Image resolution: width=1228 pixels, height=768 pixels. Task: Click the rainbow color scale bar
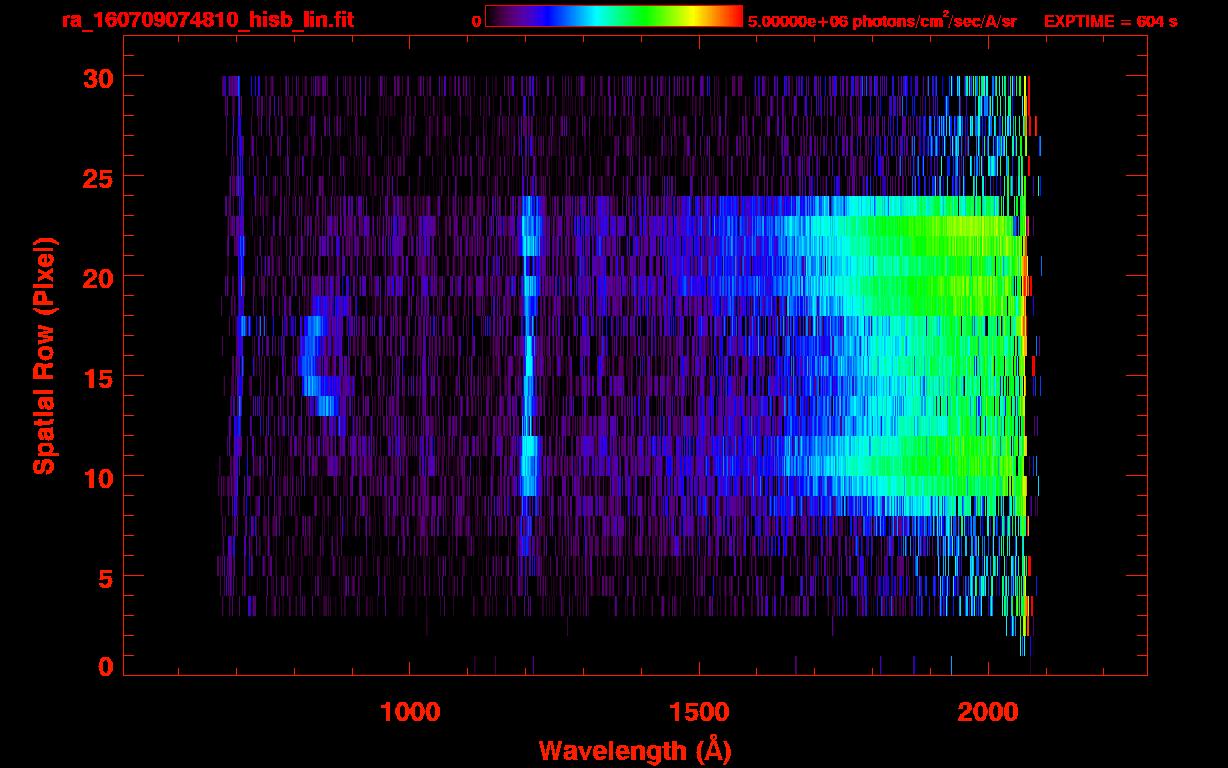coord(614,17)
